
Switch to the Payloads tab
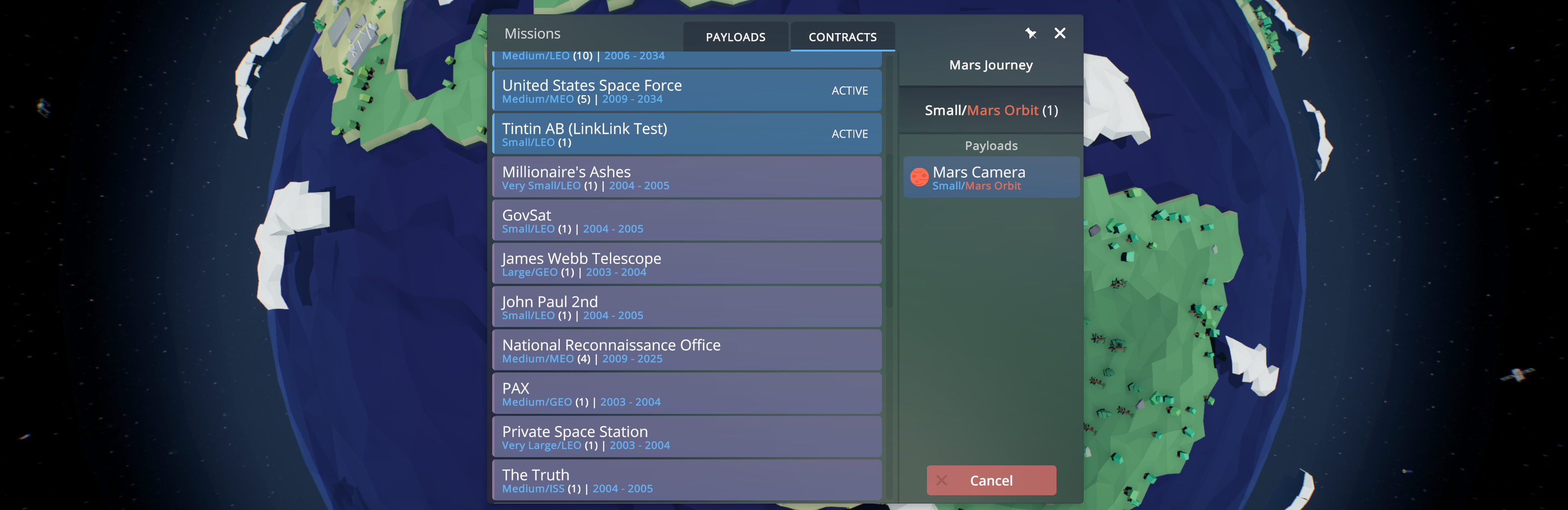735,37
